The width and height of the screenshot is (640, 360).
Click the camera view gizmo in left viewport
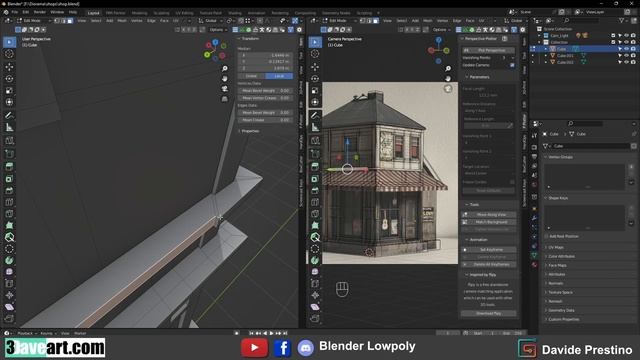coord(224,89)
